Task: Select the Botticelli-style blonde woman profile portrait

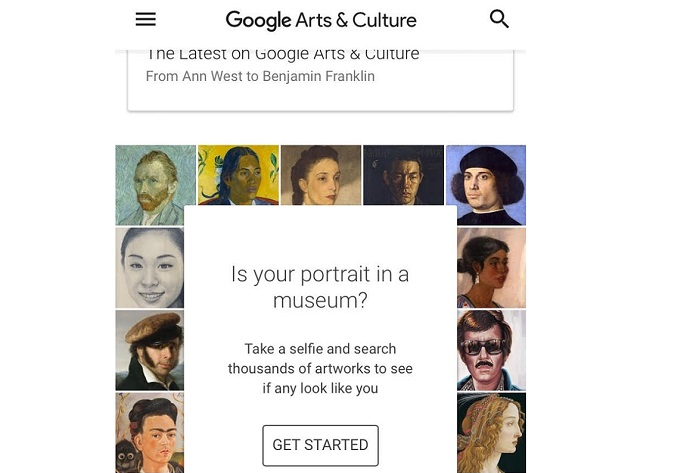Action: (x=491, y=432)
